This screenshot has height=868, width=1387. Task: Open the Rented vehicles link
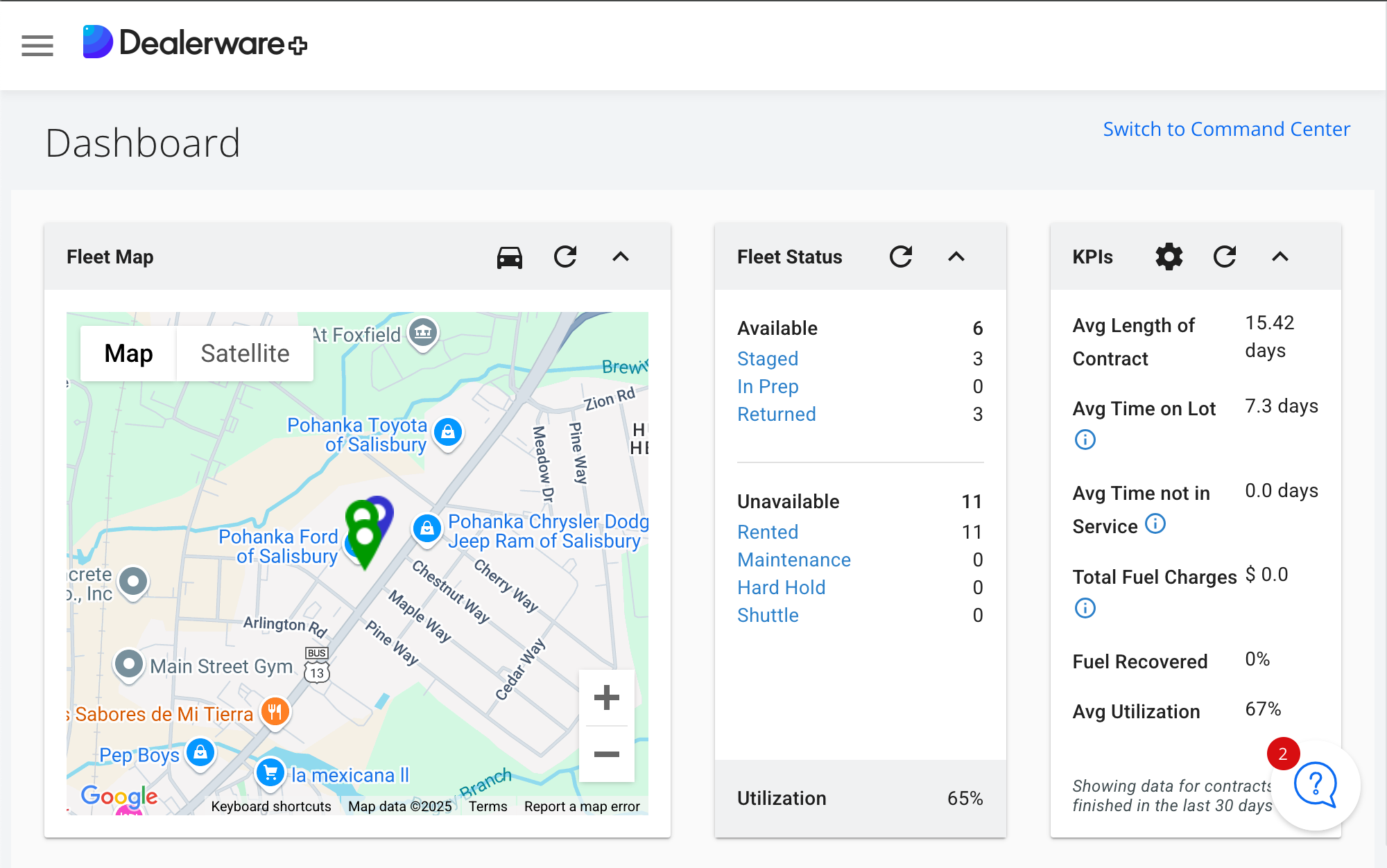(x=768, y=532)
